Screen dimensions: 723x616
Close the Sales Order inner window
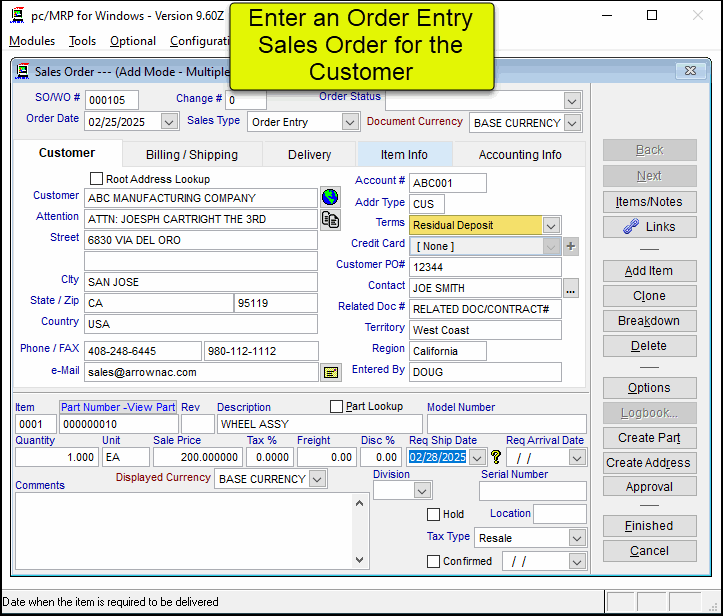690,71
